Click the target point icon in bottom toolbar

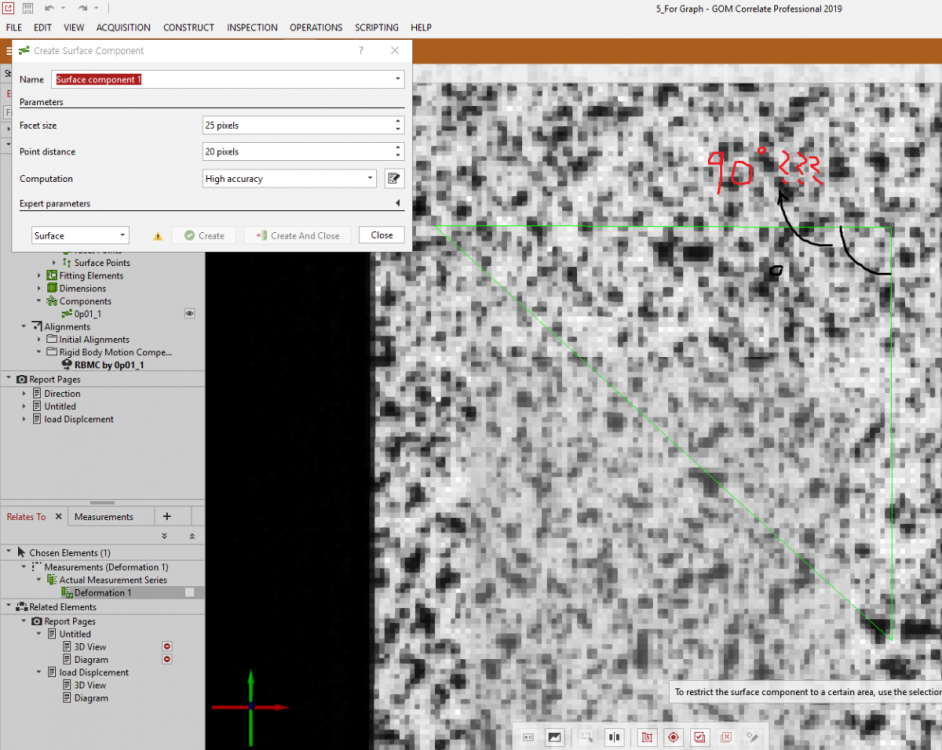(674, 737)
